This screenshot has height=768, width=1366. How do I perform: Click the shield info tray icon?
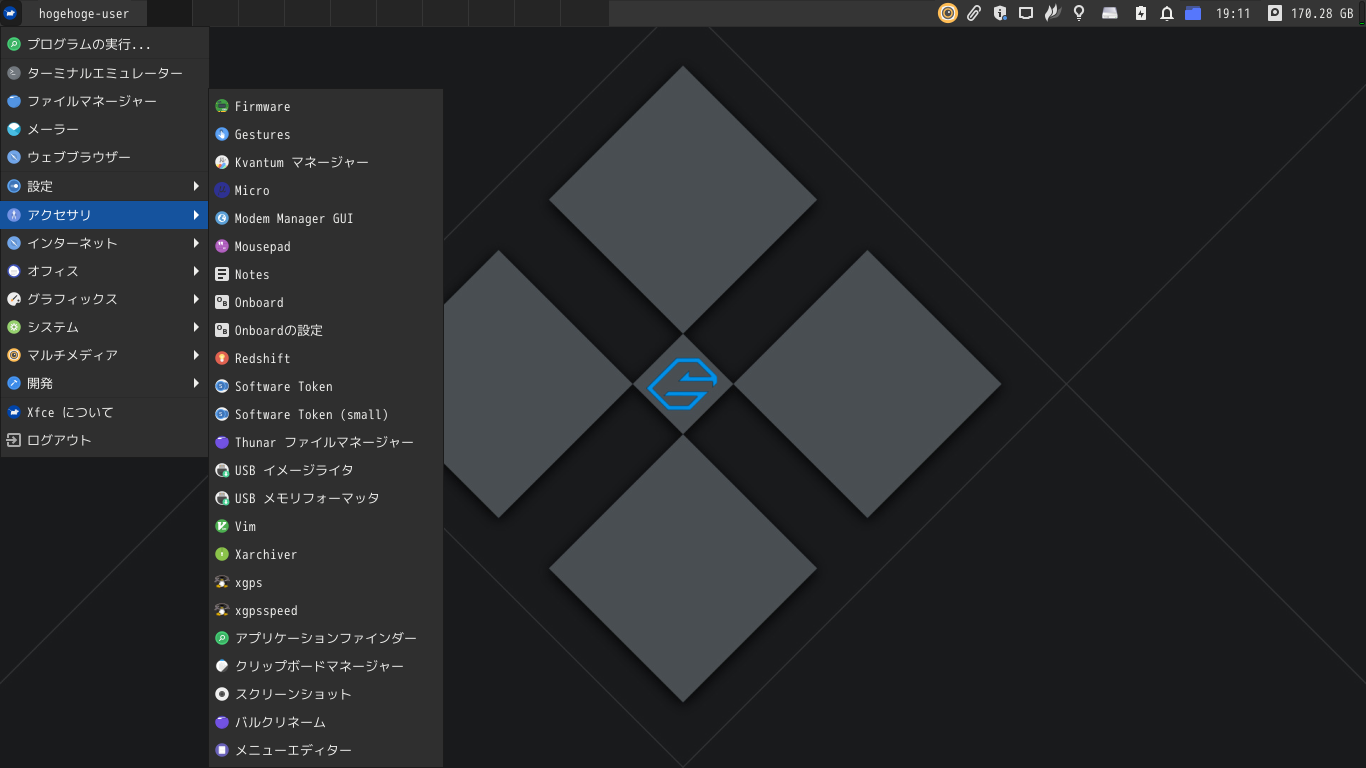tap(1000, 13)
